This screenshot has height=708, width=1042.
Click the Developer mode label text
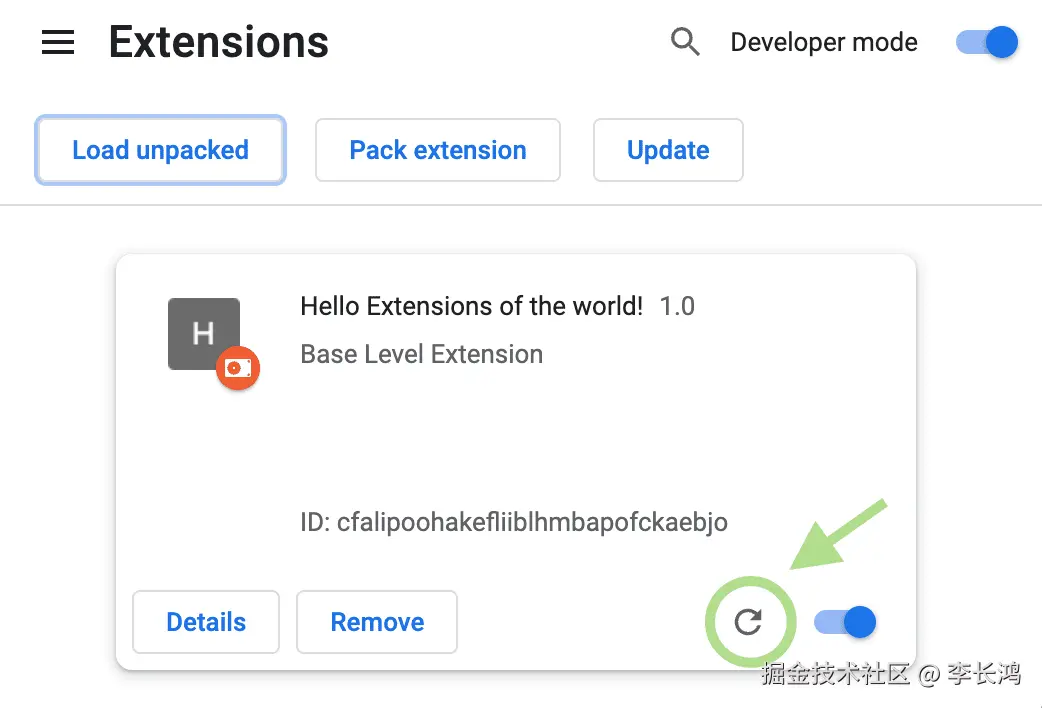click(x=824, y=42)
